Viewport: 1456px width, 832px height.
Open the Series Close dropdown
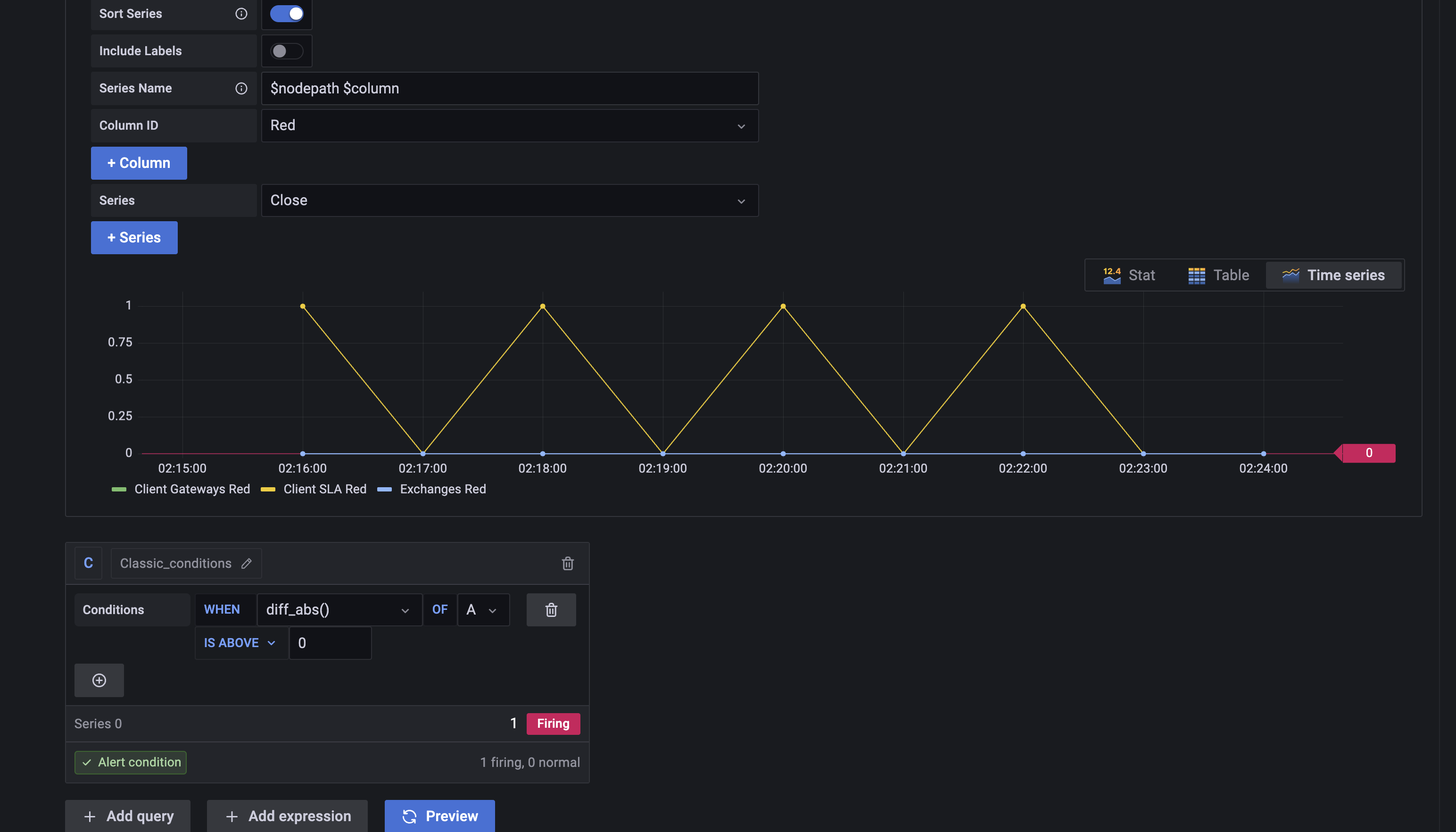click(x=510, y=200)
